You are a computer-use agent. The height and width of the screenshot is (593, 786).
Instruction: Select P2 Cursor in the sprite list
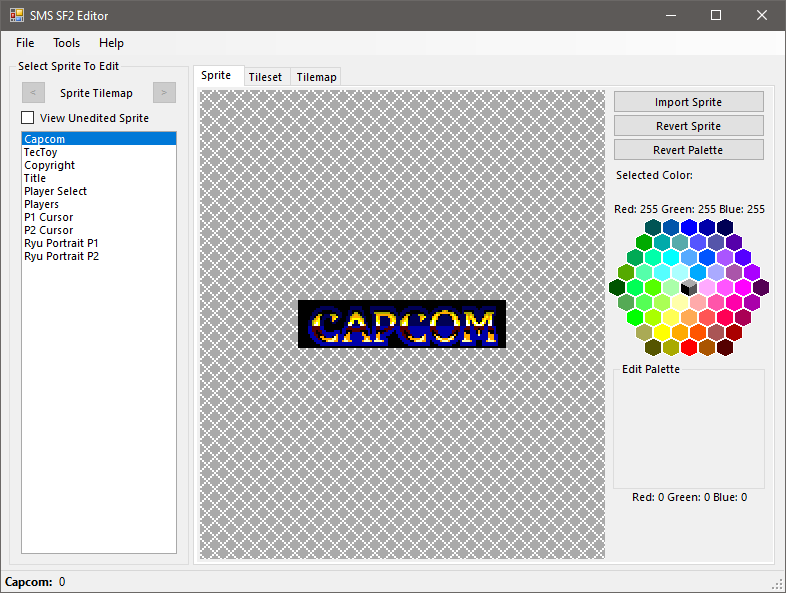[x=99, y=230]
